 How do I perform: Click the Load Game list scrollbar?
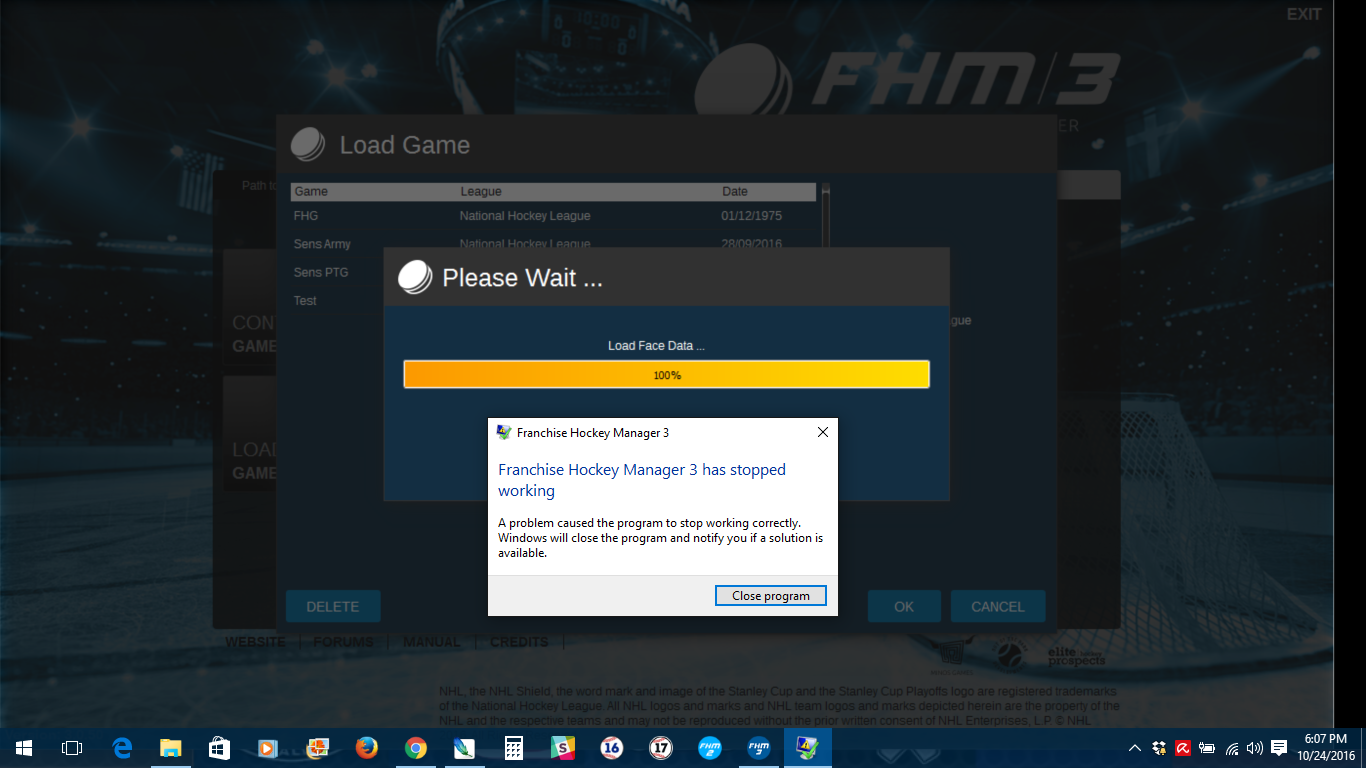[x=825, y=215]
